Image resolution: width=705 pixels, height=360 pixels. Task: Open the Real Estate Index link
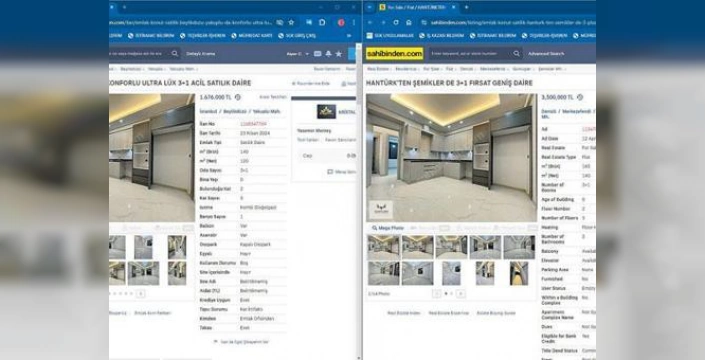coord(404,313)
